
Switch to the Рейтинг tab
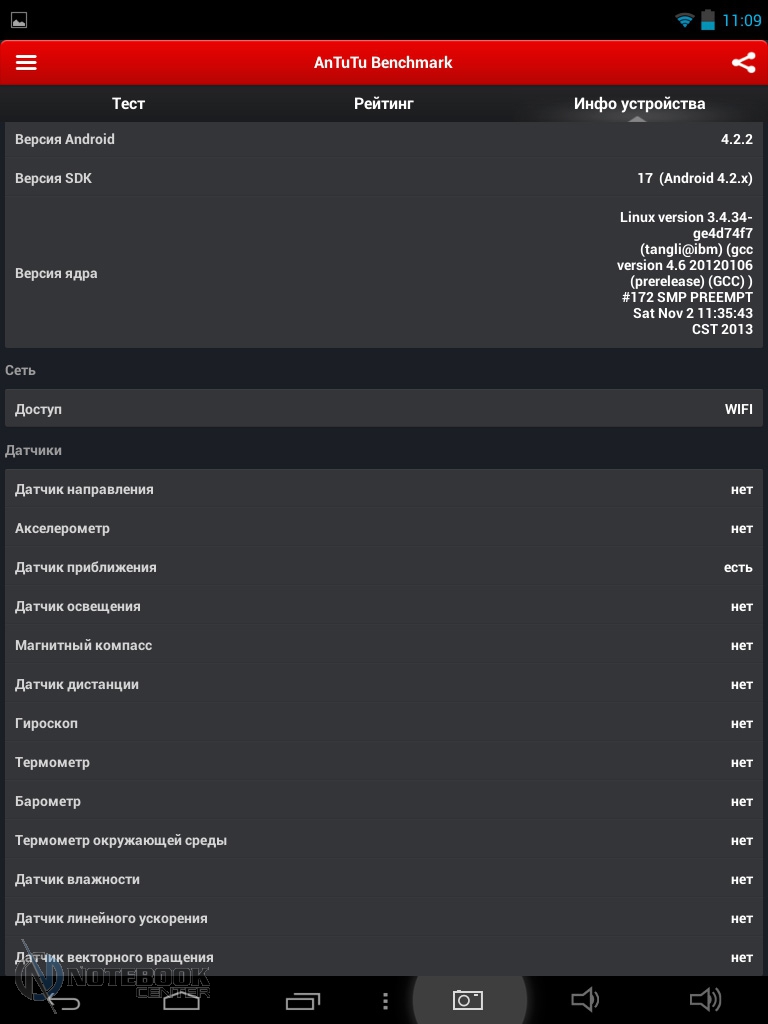tap(384, 103)
